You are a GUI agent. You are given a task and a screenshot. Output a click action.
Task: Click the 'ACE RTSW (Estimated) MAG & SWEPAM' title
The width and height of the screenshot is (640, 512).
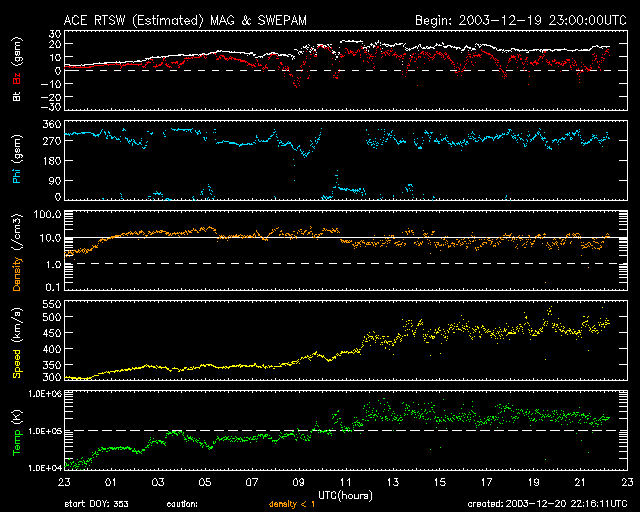tap(185, 20)
